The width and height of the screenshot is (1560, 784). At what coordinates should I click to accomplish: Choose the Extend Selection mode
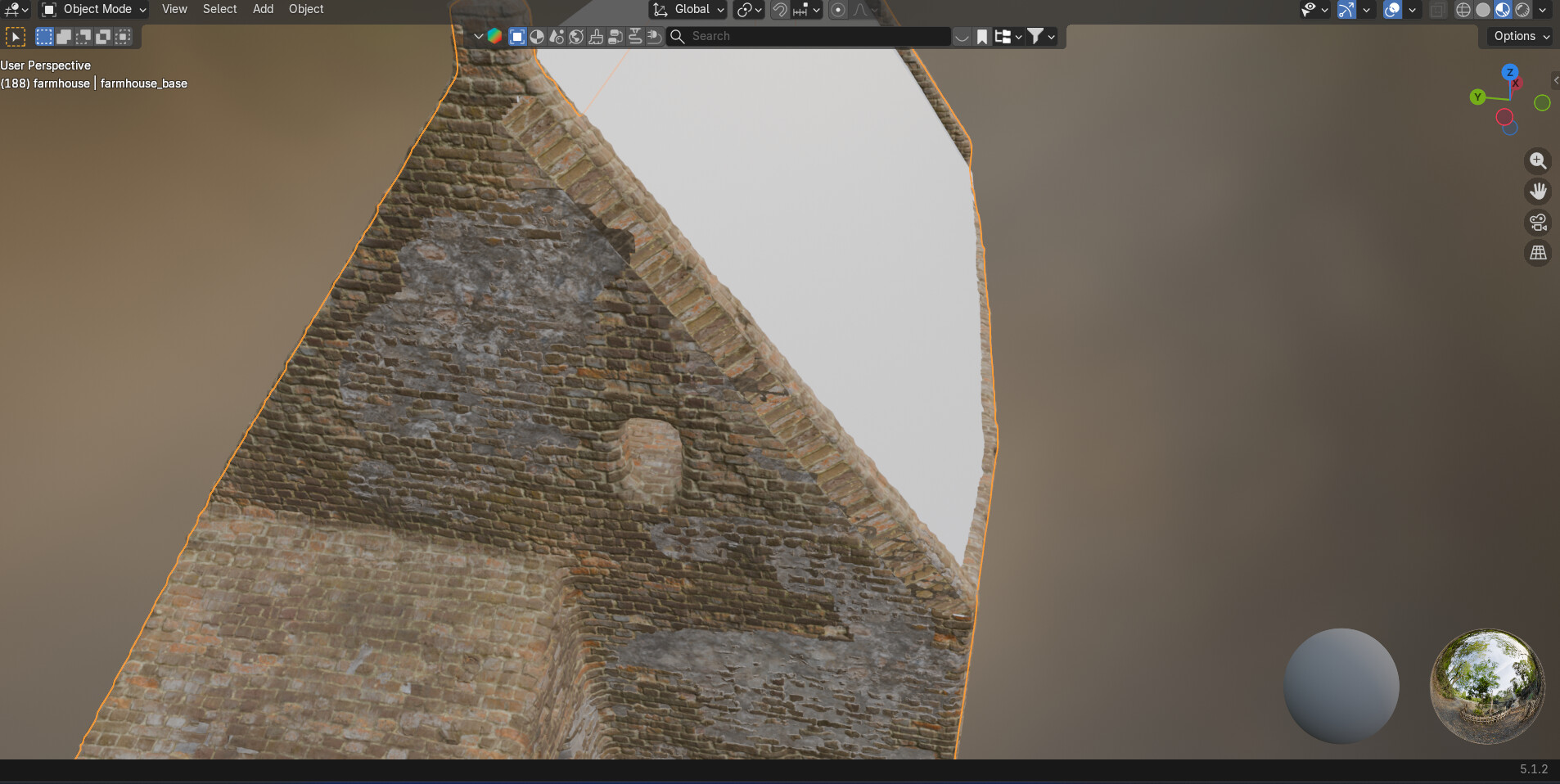(x=64, y=37)
